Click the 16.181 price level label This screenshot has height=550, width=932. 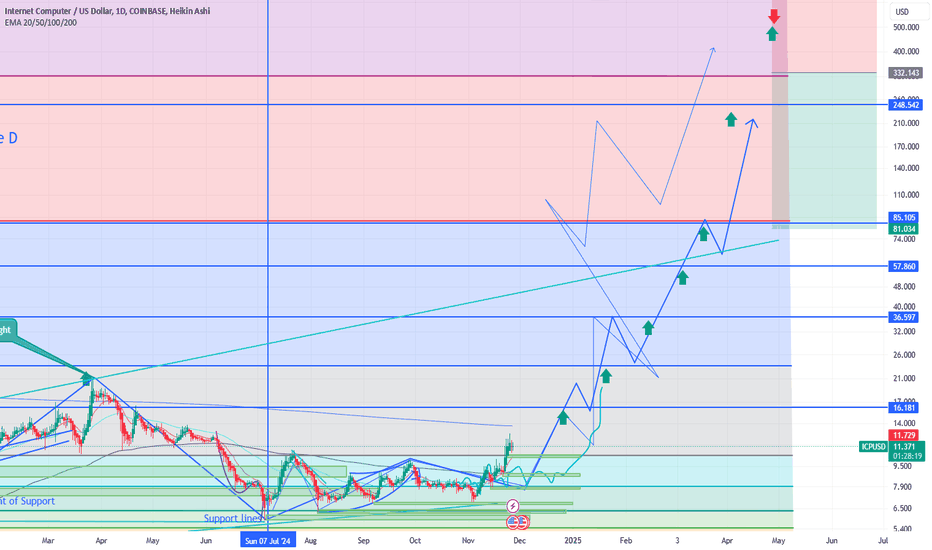[903, 407]
